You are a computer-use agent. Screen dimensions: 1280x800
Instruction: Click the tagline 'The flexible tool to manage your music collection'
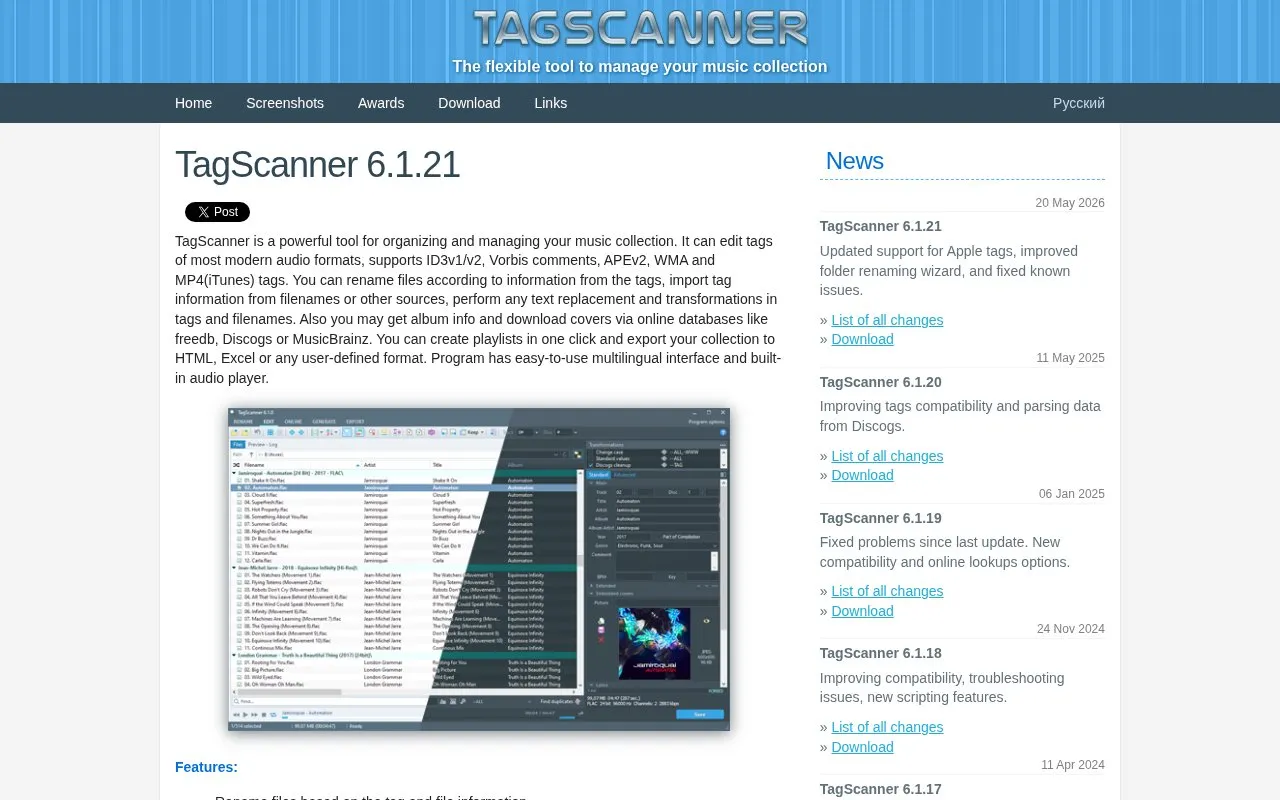640,67
